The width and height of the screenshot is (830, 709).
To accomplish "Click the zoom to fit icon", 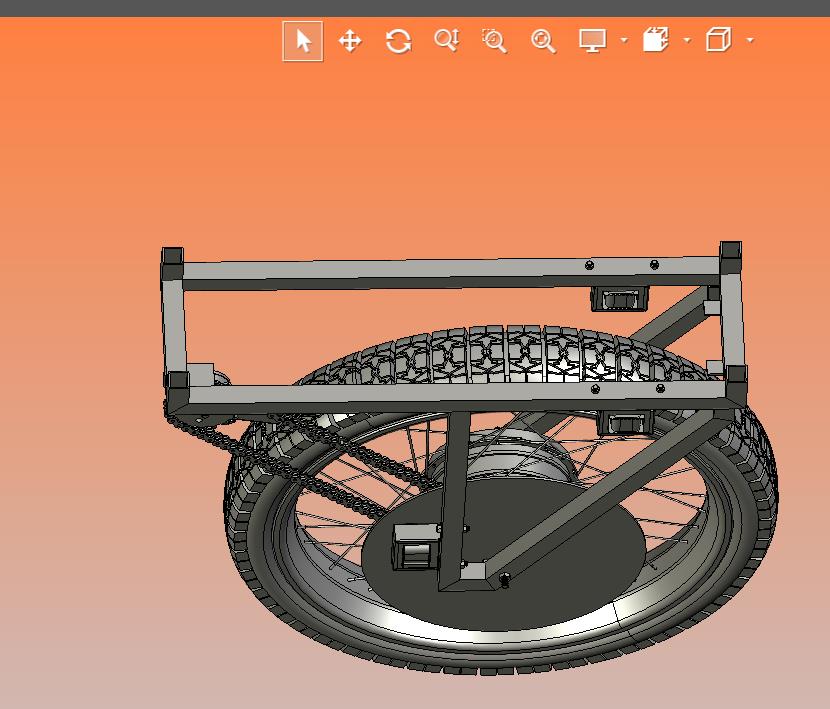I will (x=543, y=41).
